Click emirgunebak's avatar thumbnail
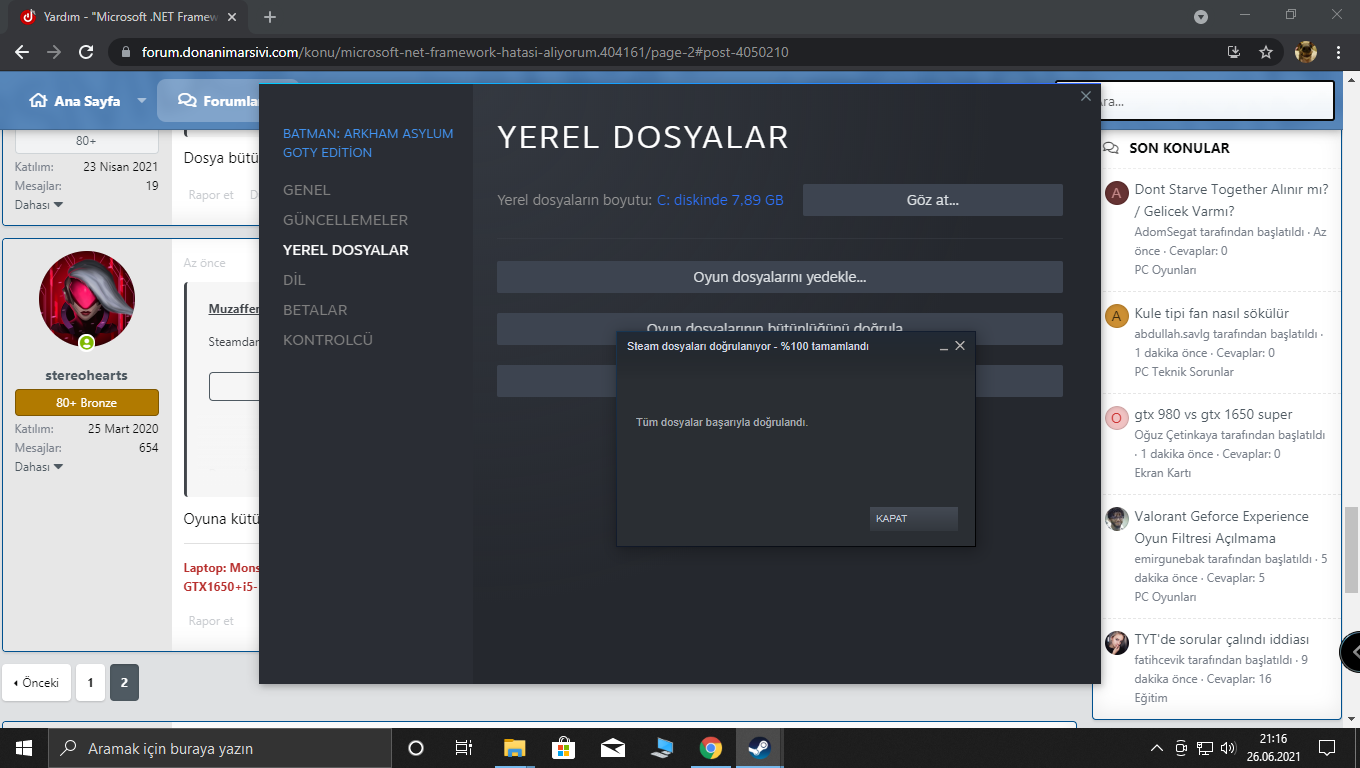The width and height of the screenshot is (1360, 768). click(1117, 519)
